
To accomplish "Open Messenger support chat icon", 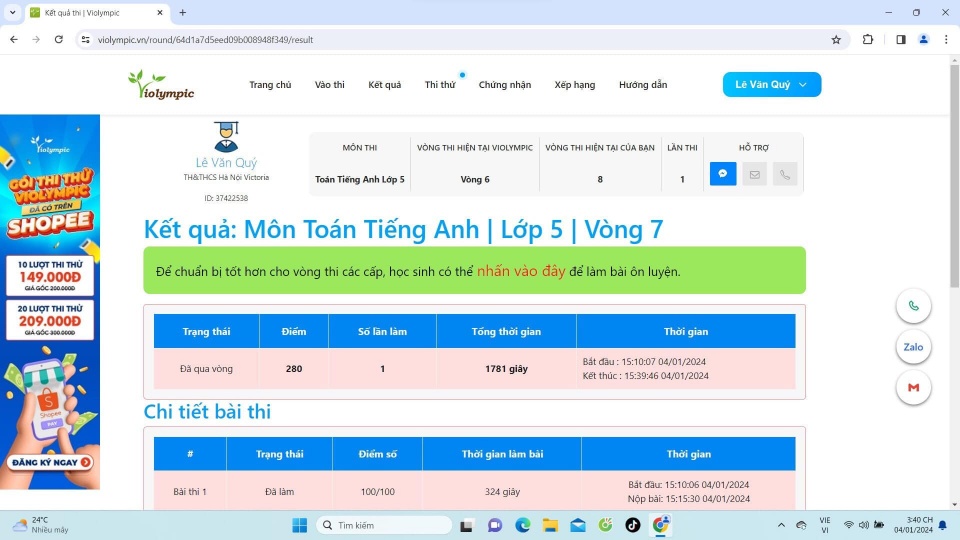I will pyautogui.click(x=723, y=174).
